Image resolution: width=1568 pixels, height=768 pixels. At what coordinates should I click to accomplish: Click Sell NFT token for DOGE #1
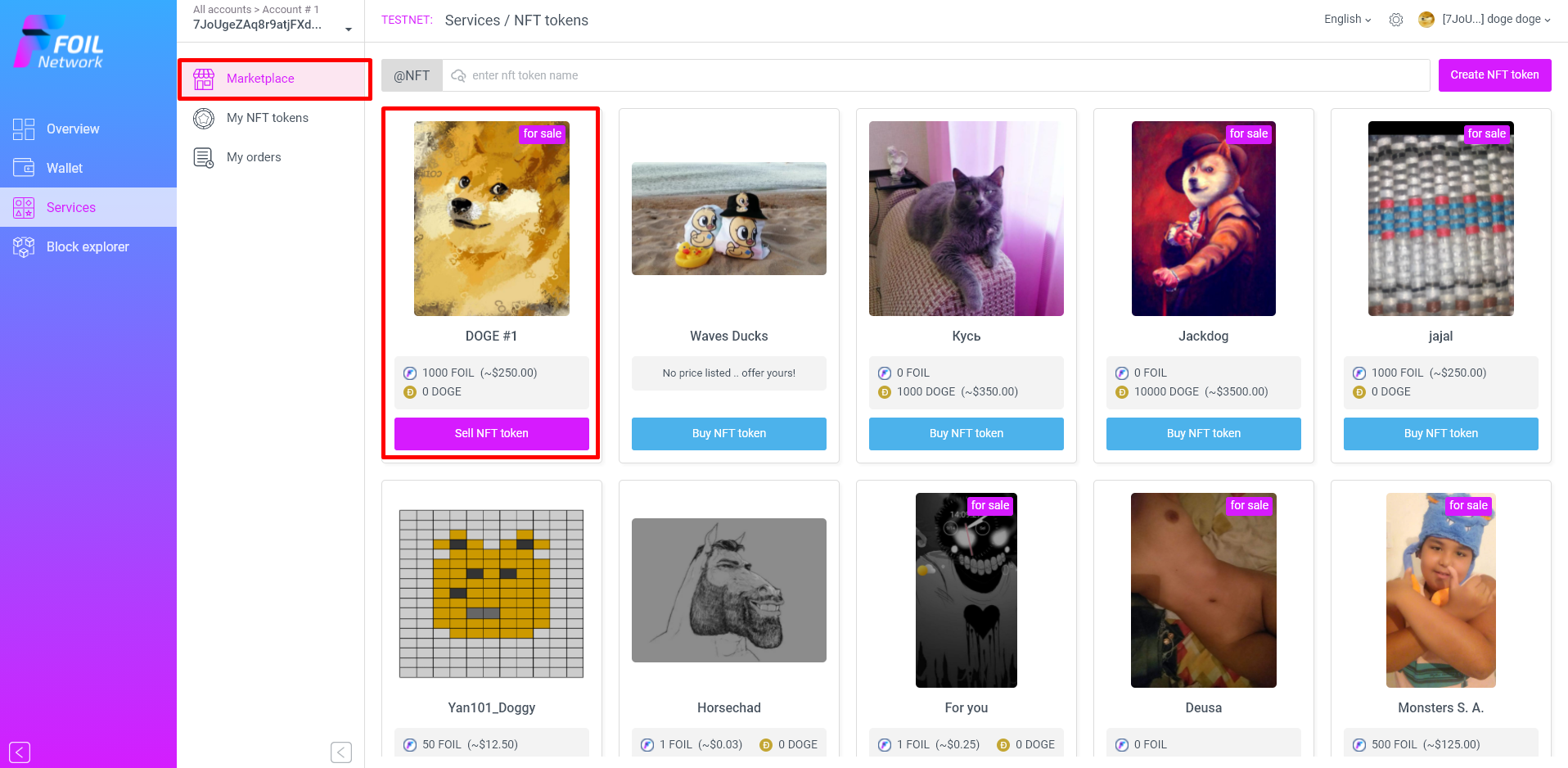(492, 434)
